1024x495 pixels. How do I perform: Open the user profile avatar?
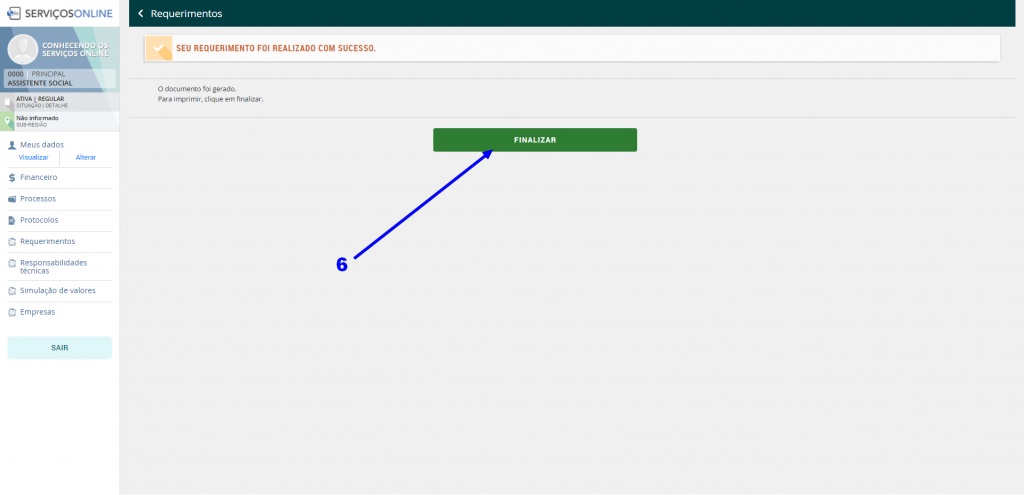pos(22,49)
